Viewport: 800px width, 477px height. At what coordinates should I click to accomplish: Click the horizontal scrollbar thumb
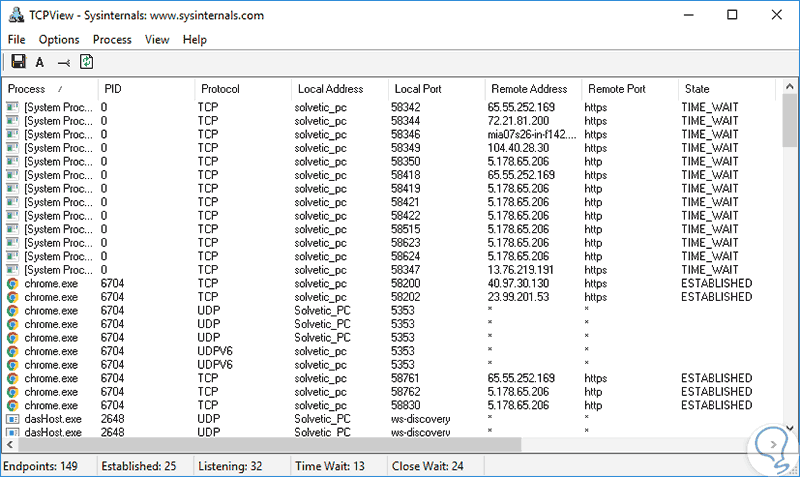tap(270, 445)
